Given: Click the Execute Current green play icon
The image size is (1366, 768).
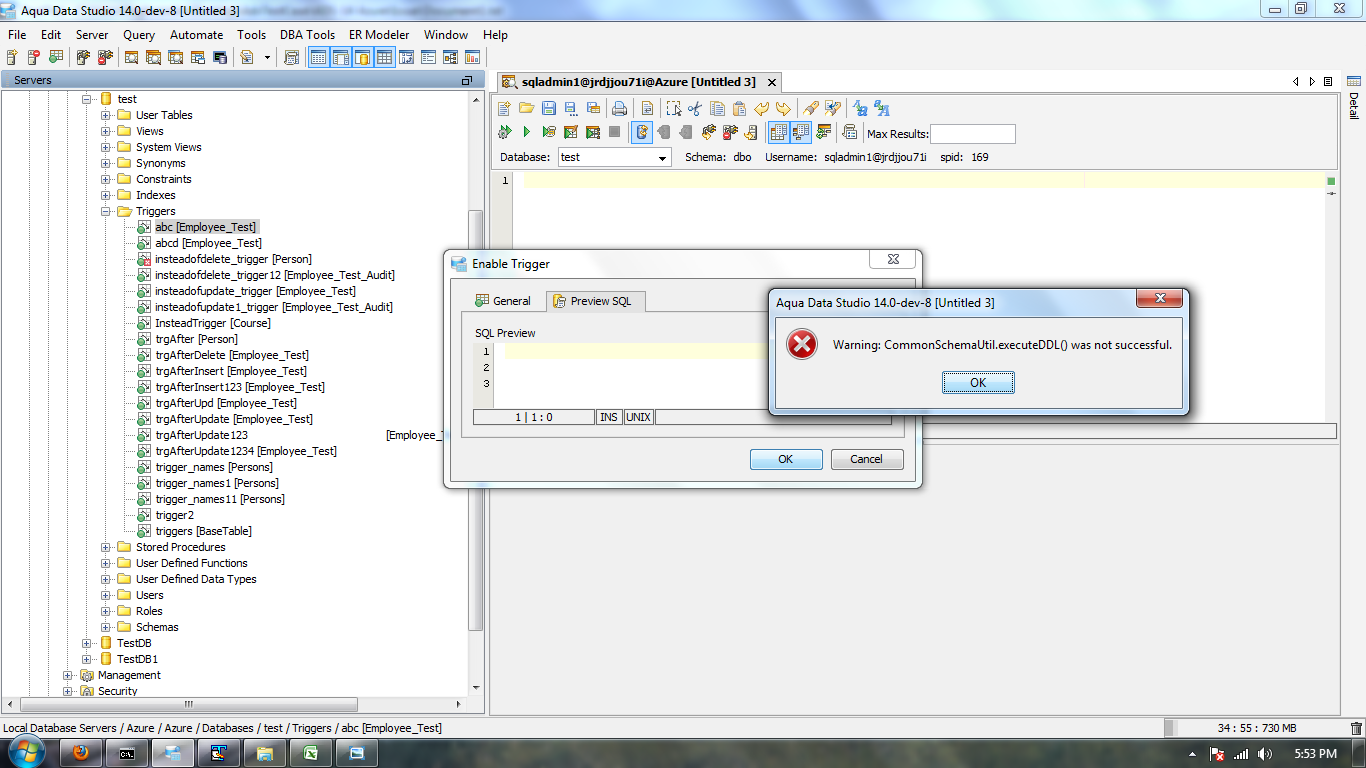Looking at the screenshot, I should [x=527, y=132].
